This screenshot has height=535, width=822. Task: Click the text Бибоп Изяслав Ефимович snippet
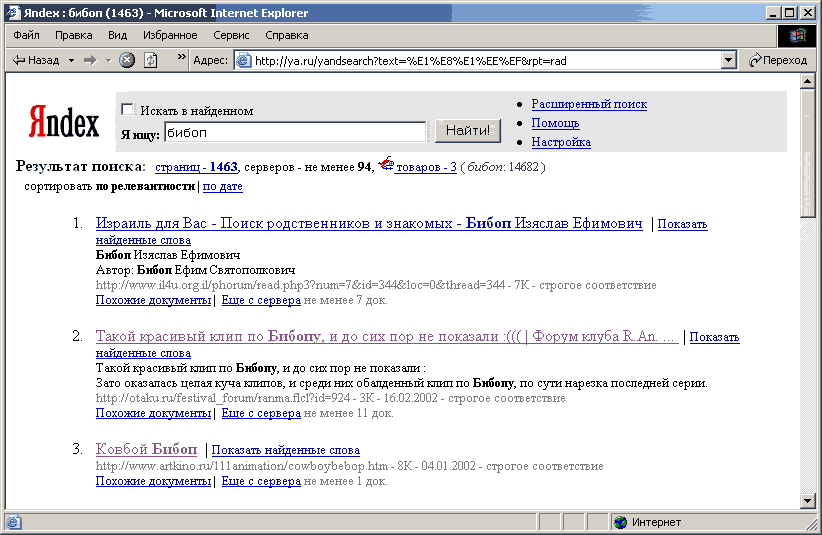(168, 255)
